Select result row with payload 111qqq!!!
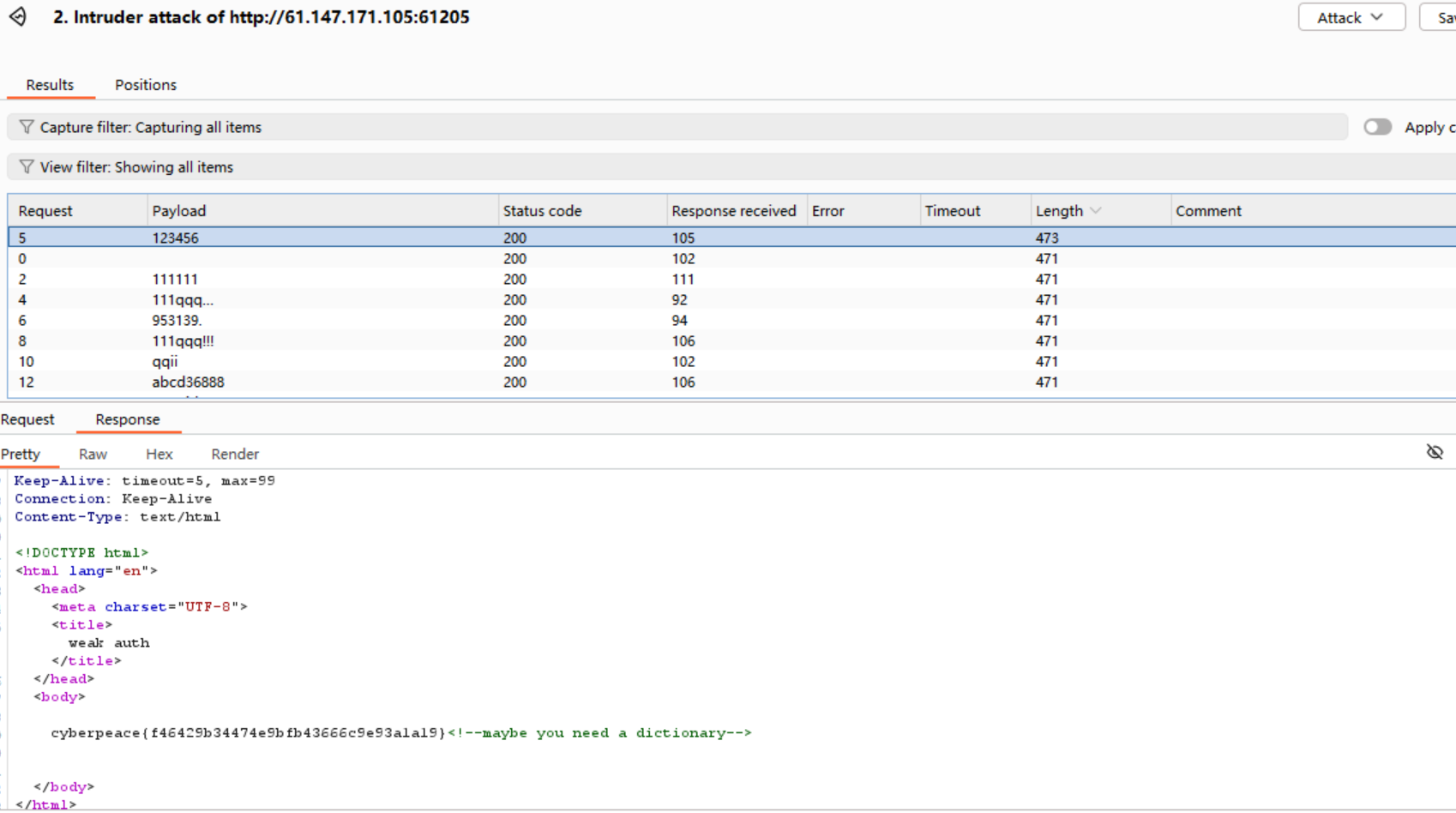 [731, 340]
